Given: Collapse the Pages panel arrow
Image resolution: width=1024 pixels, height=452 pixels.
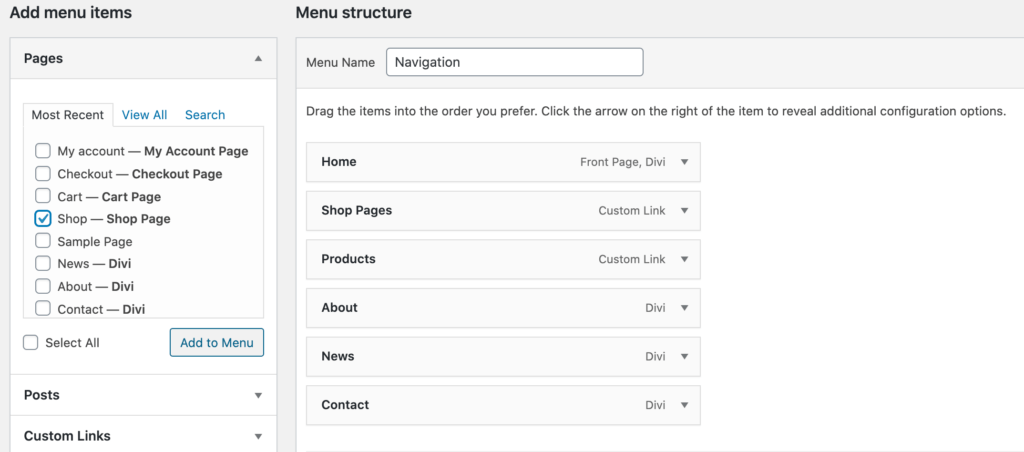Looking at the screenshot, I should coord(258,58).
